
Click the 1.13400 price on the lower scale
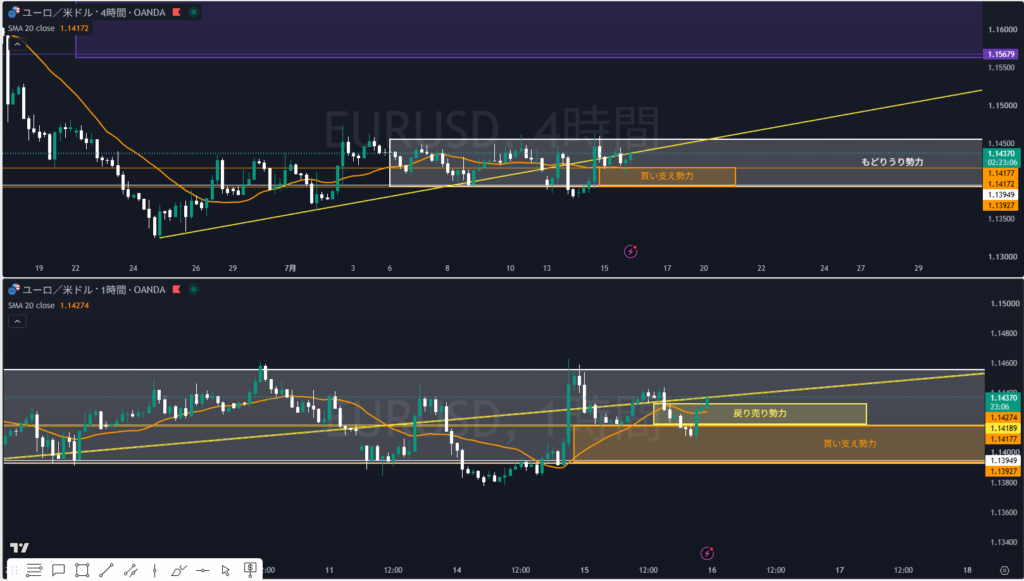pos(1004,542)
